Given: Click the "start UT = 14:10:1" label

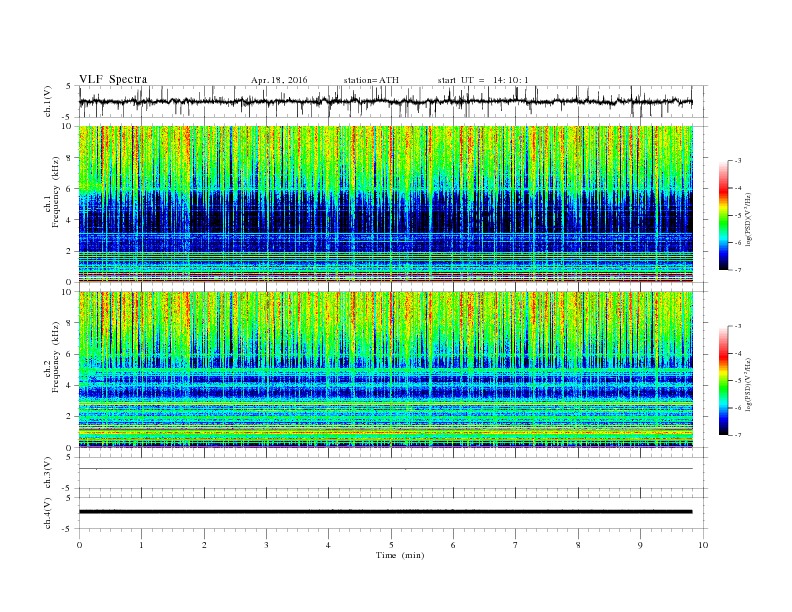Looking at the screenshot, I should (x=483, y=80).
